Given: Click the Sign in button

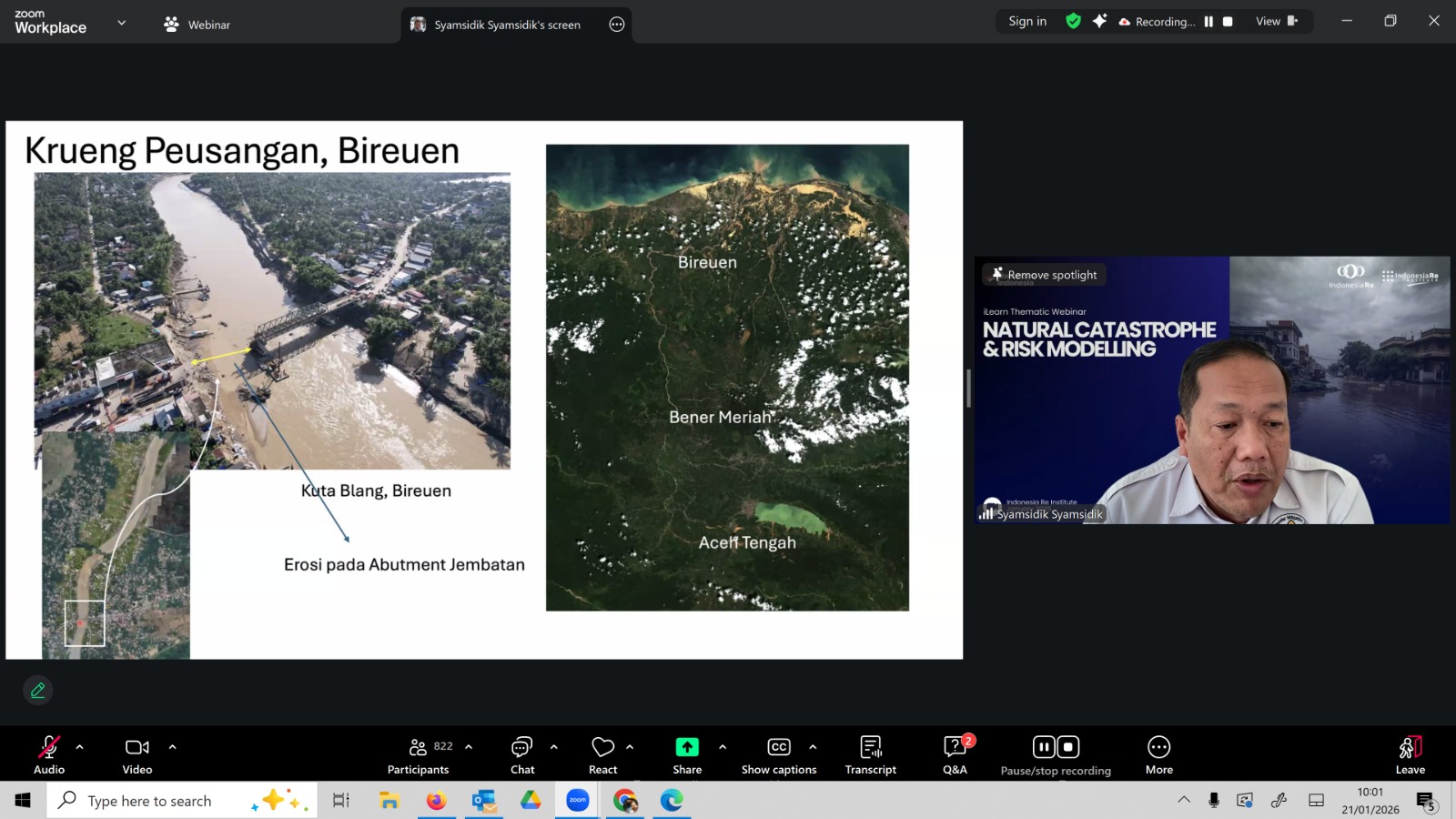Looking at the screenshot, I should tap(1027, 21).
